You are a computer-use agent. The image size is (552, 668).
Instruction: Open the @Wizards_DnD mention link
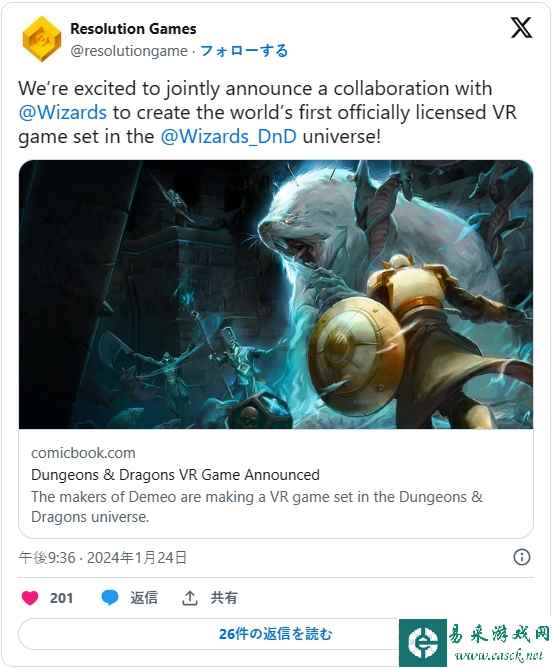point(228,137)
